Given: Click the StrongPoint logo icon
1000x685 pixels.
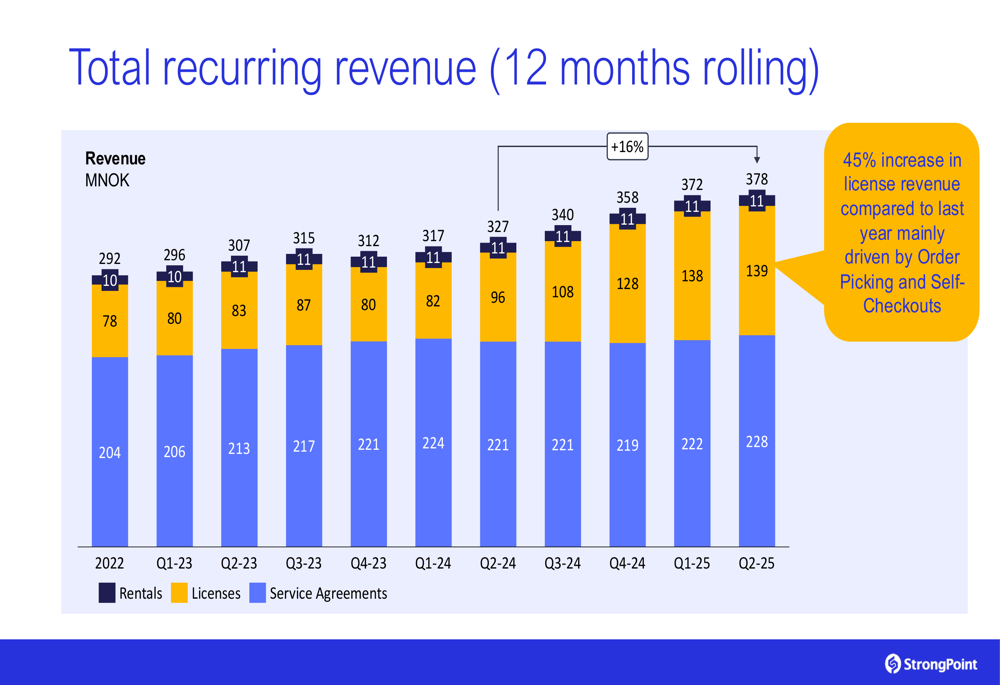Looking at the screenshot, I should (x=893, y=663).
